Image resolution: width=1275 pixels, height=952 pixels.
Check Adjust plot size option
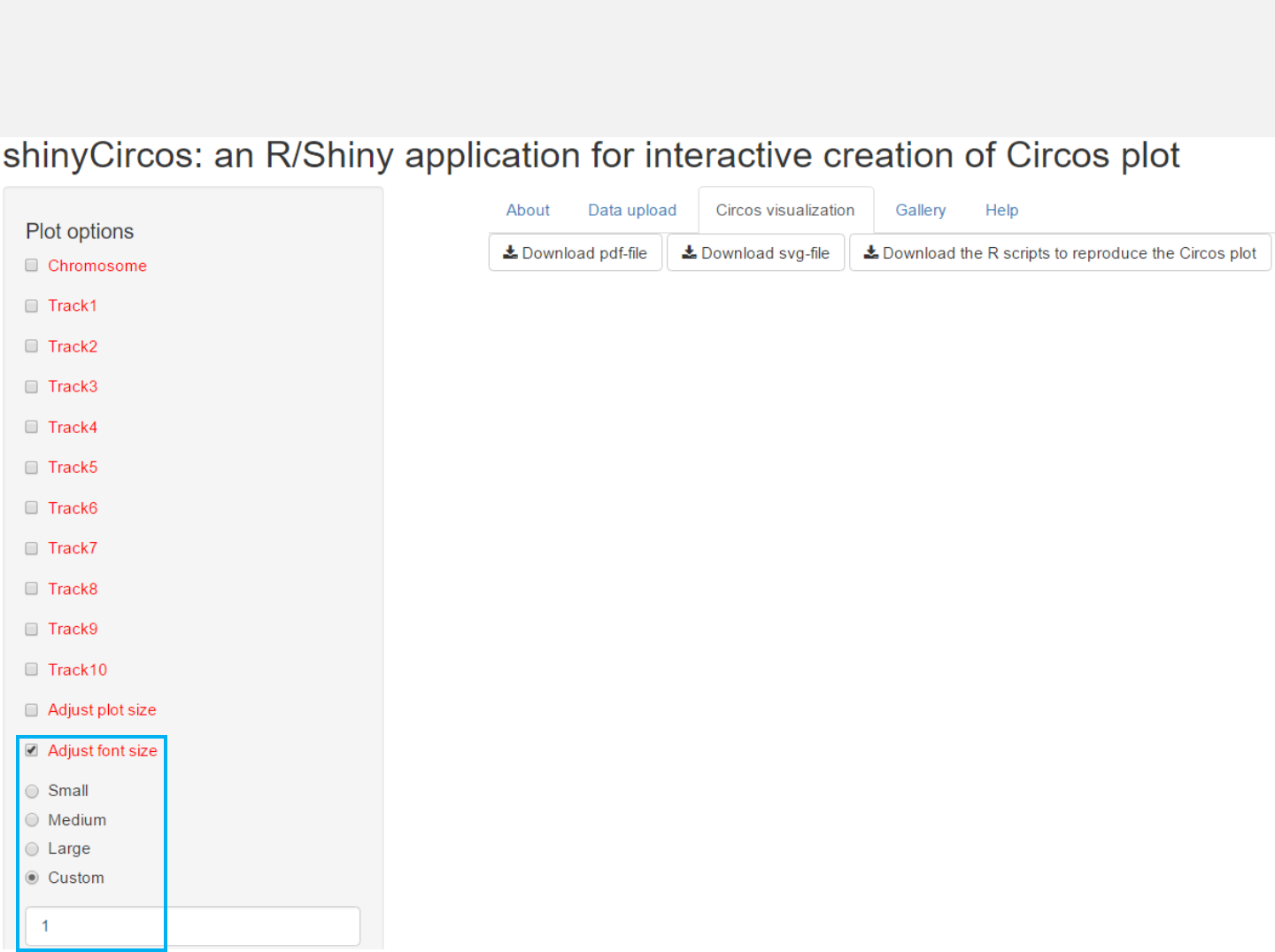(32, 710)
